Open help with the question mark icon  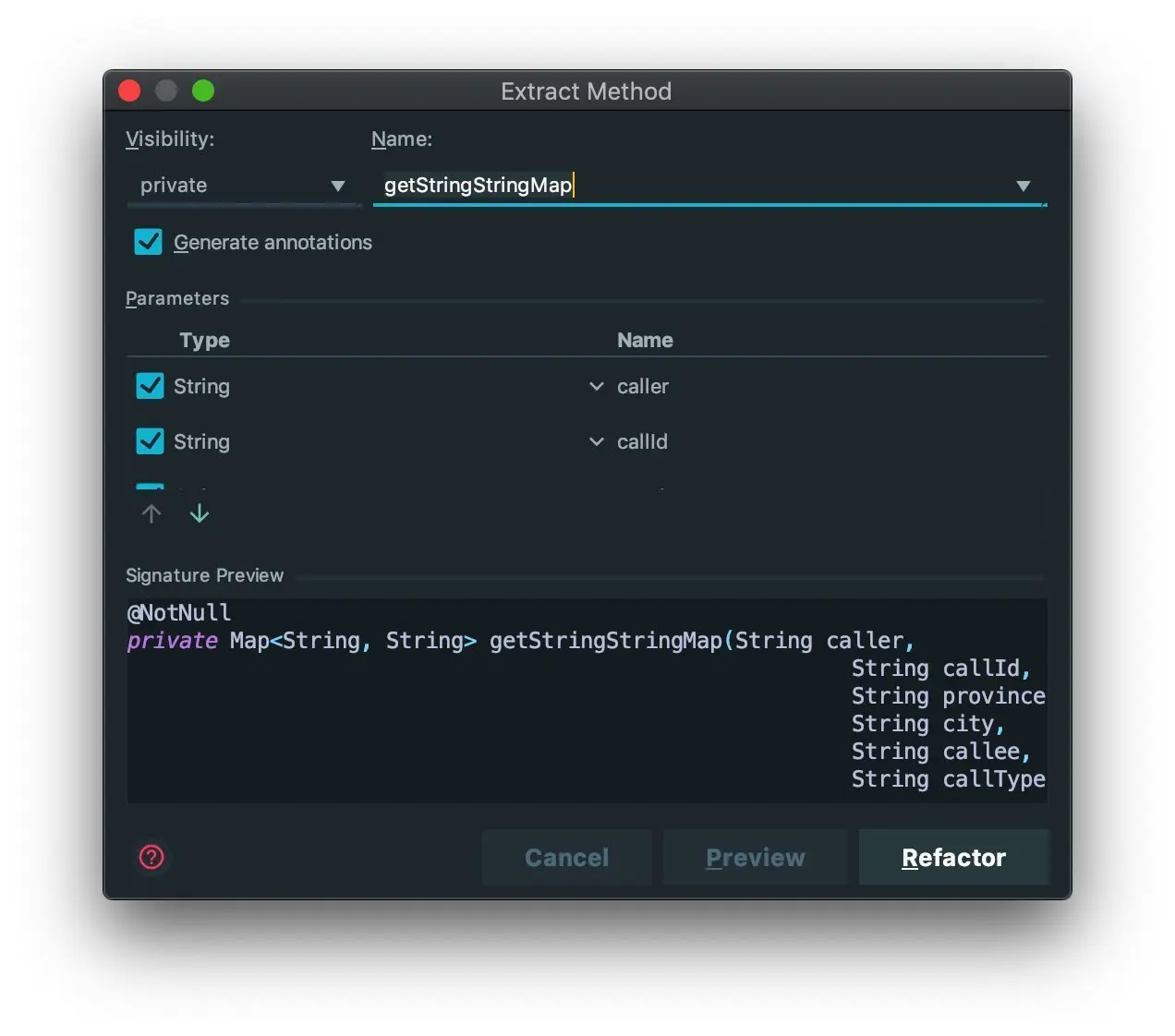pos(151,857)
